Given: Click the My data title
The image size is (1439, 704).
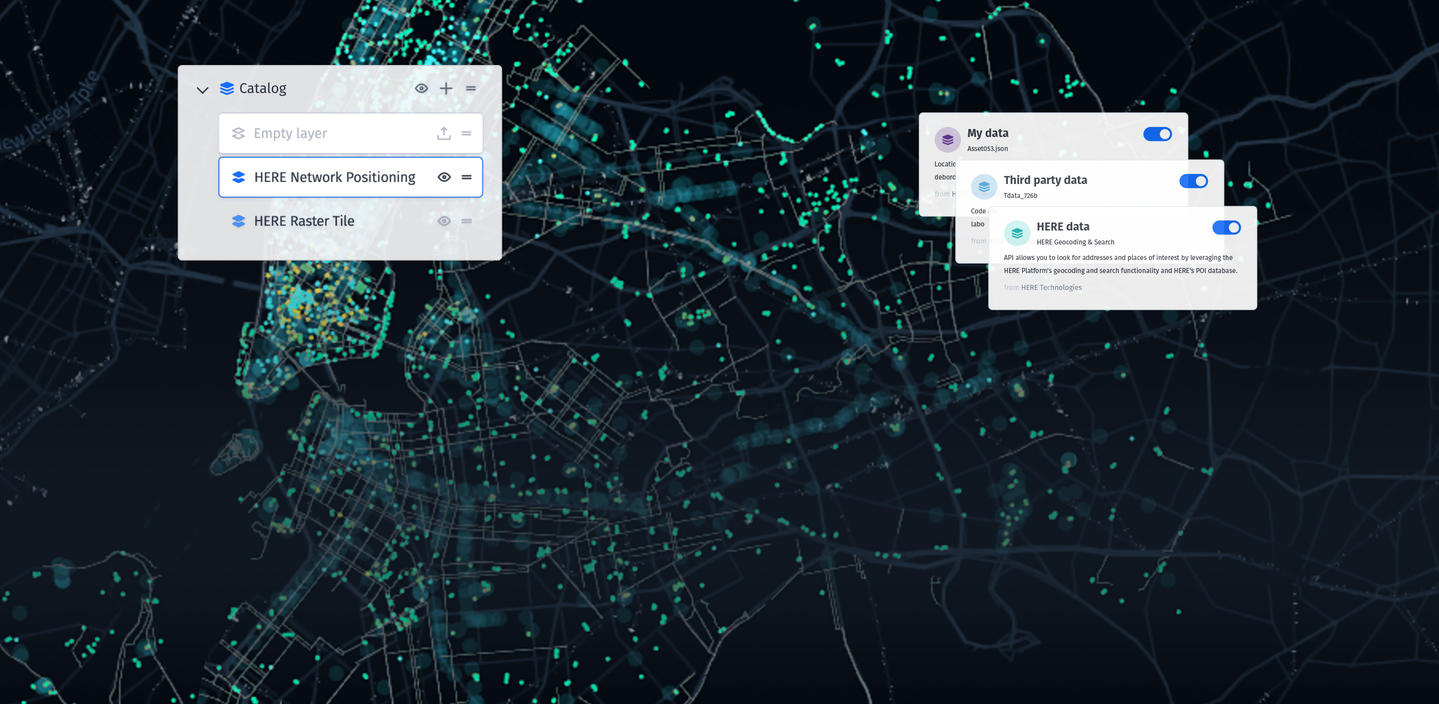Looking at the screenshot, I should click(x=988, y=133).
